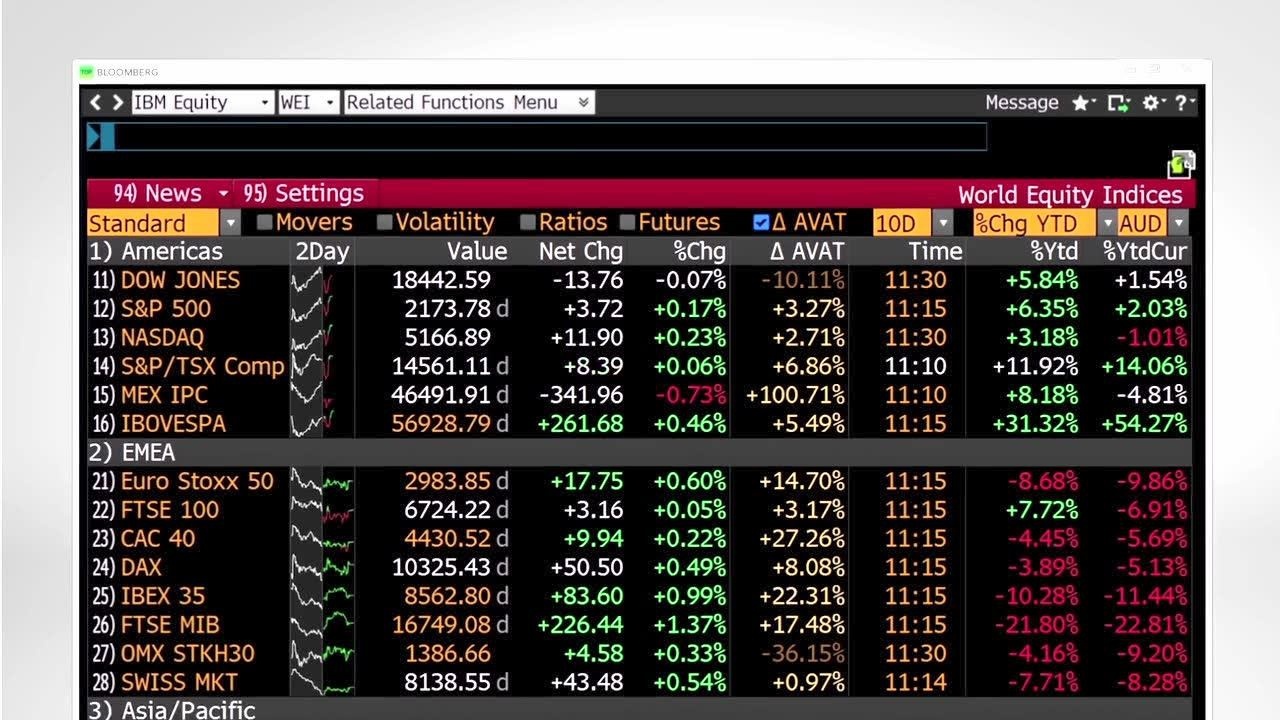
Task: Enable the Futures checkbox
Action: (627, 223)
